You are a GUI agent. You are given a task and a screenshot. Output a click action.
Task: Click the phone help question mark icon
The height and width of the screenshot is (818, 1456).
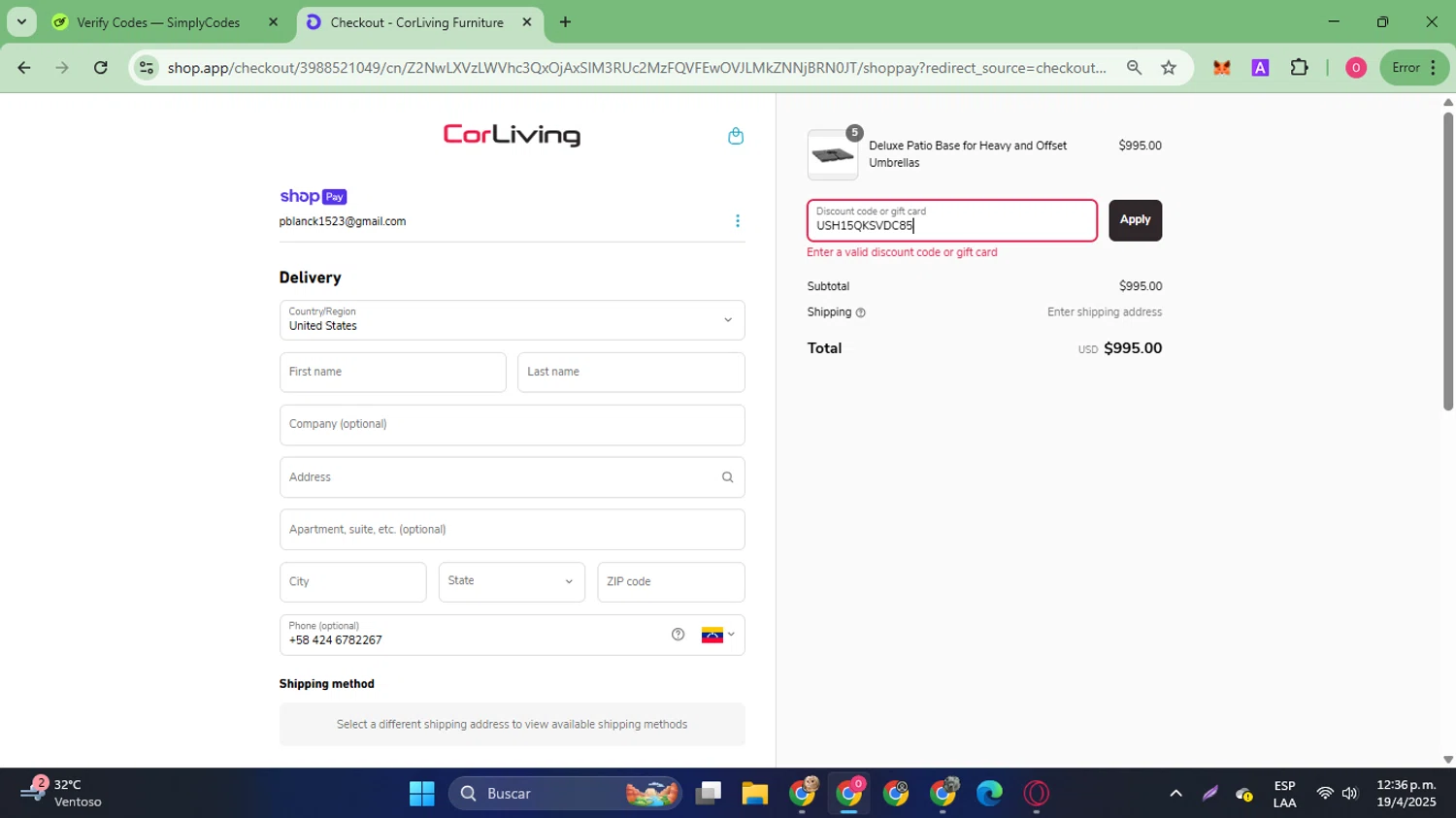(678, 635)
